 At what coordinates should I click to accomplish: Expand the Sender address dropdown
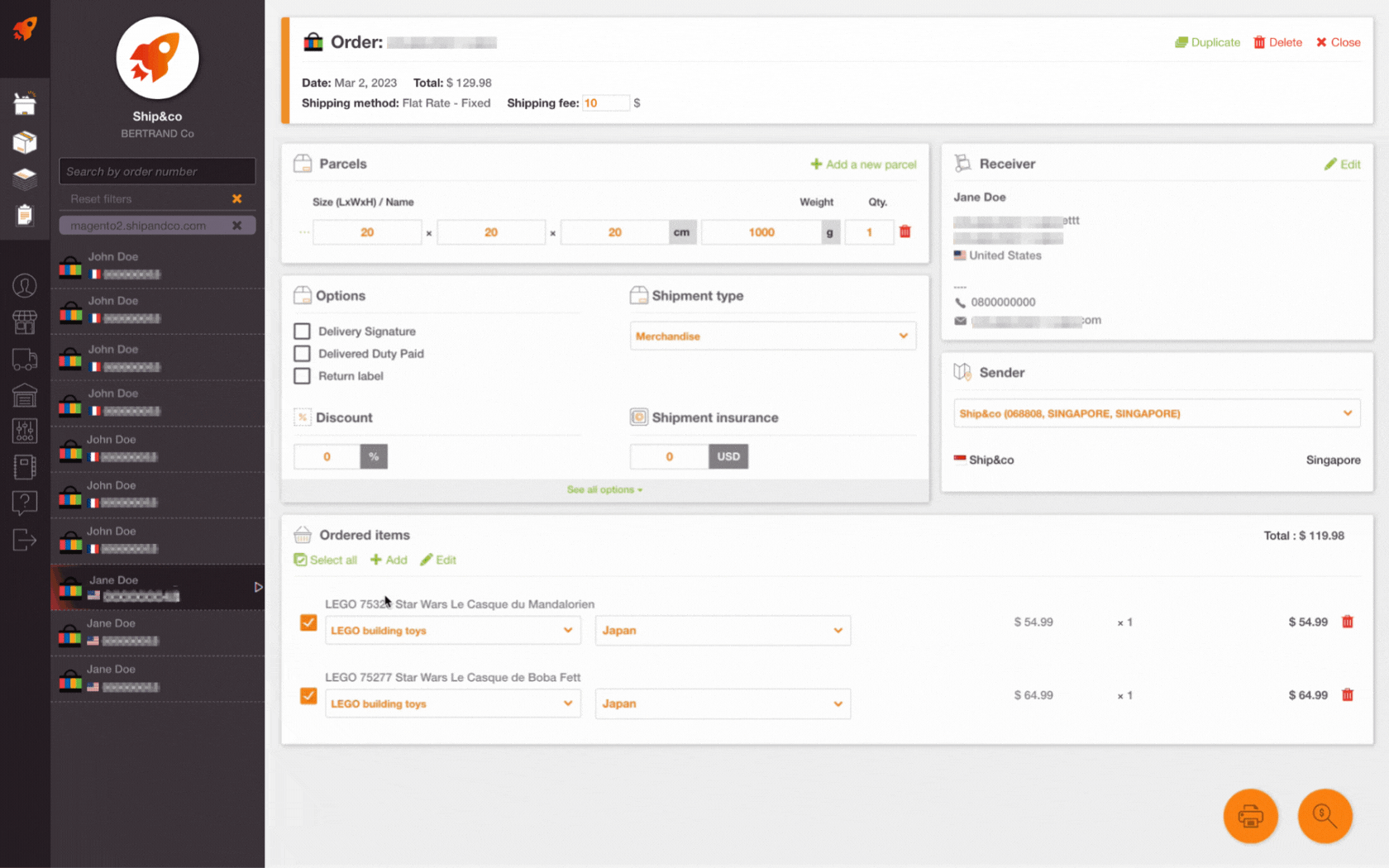tap(1156, 413)
